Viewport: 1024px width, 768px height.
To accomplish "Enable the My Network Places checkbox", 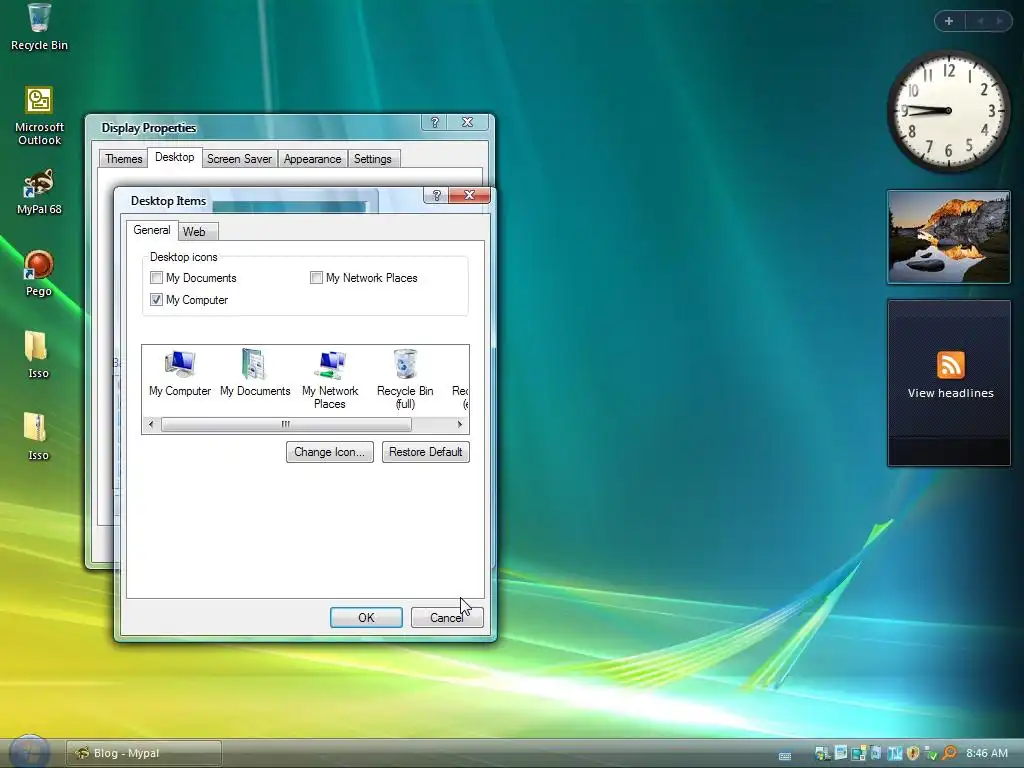I will [316, 278].
